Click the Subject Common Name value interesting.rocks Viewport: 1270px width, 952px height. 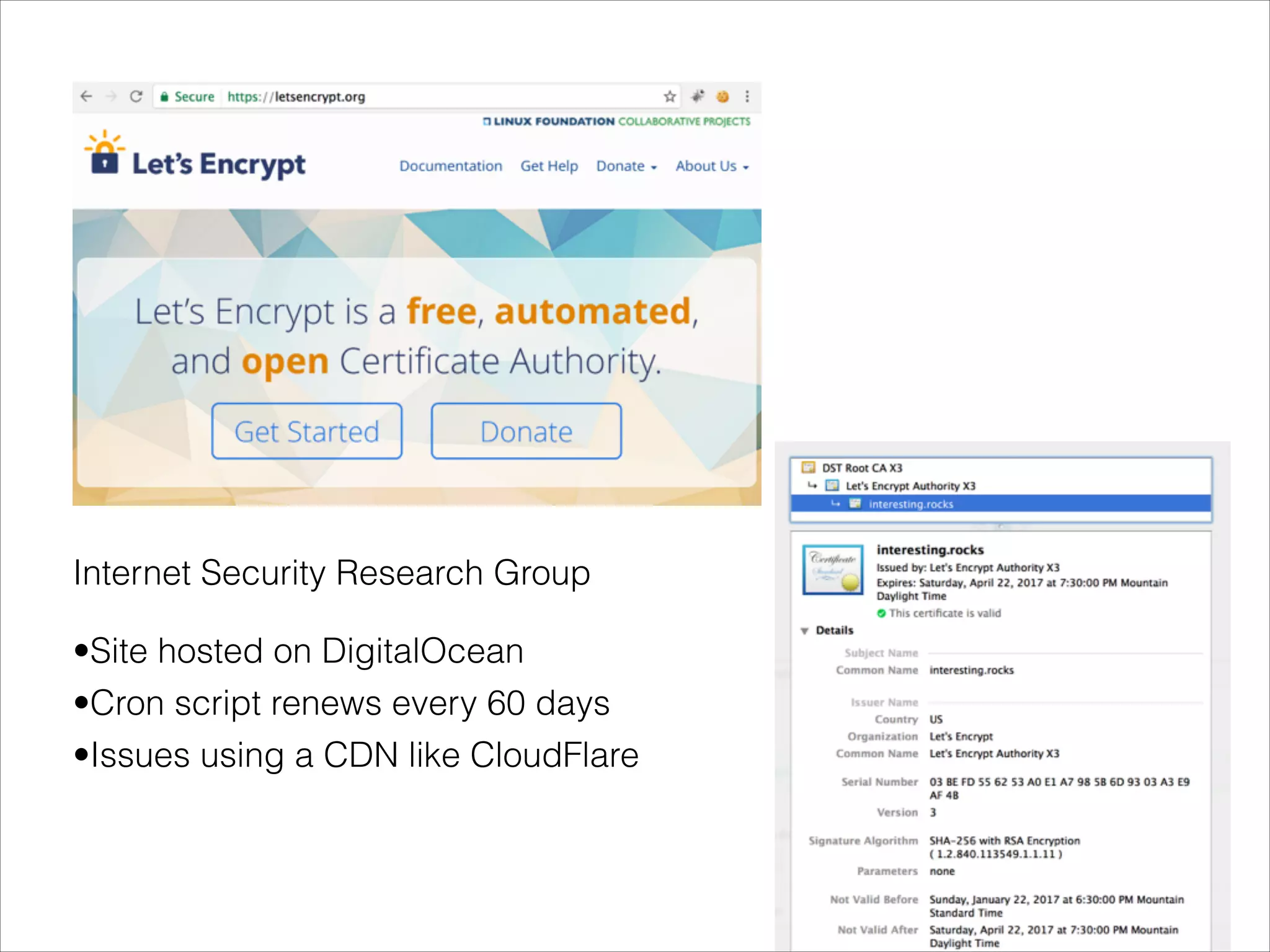coord(972,670)
